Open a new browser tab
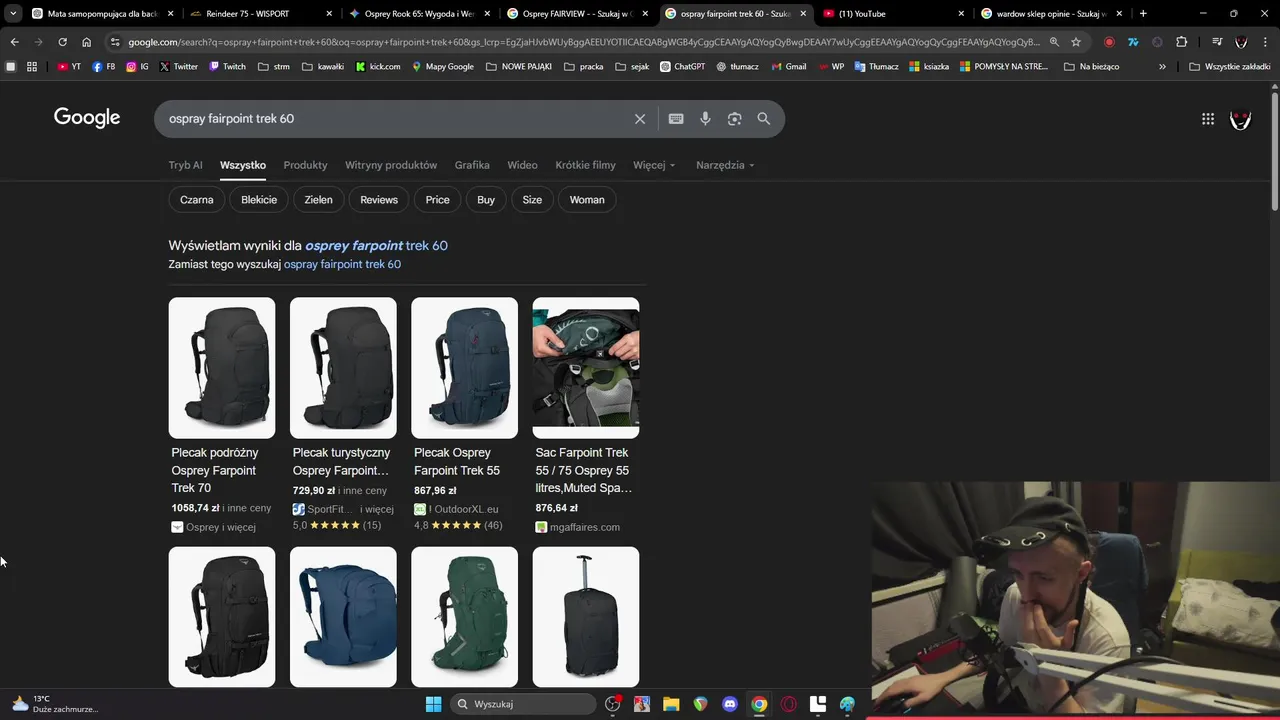Screen dimensions: 1280x720 point(1143,14)
